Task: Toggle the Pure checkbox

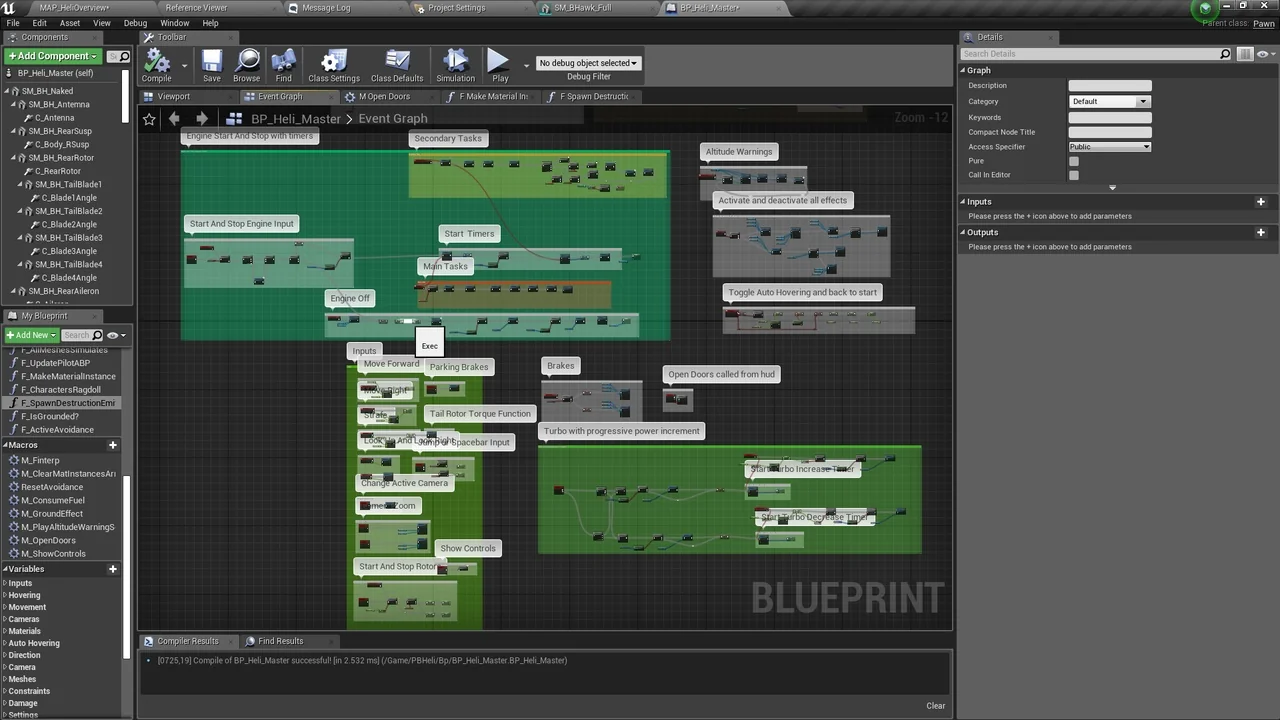Action: pos(1074,161)
